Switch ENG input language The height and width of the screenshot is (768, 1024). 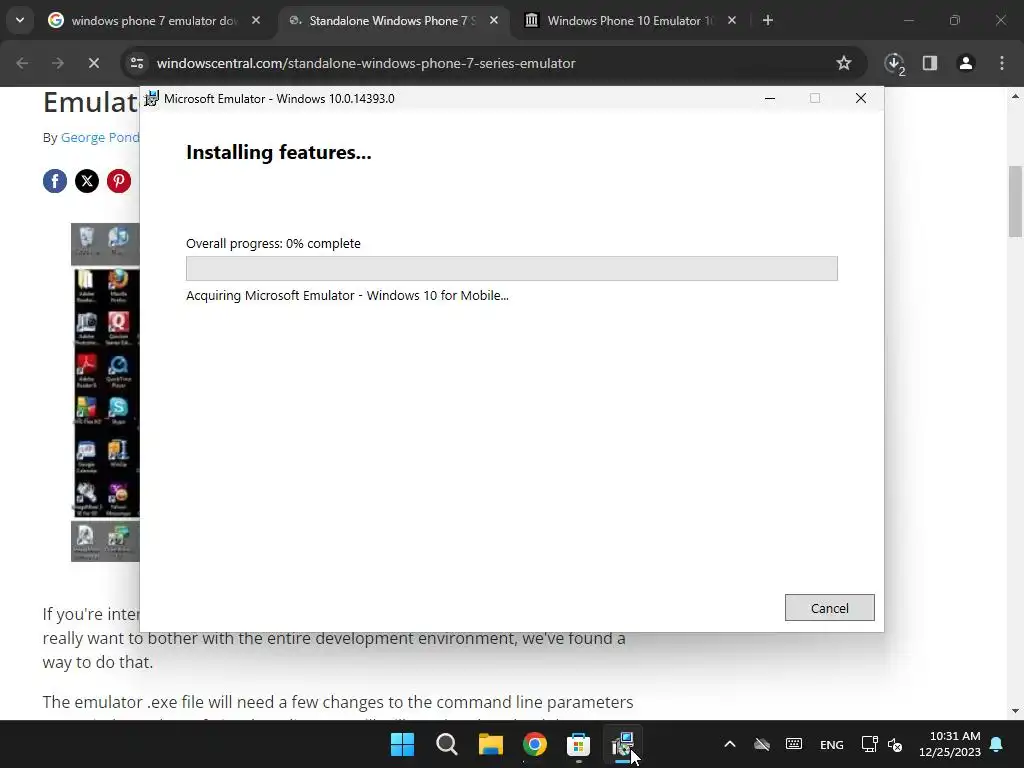click(x=831, y=744)
